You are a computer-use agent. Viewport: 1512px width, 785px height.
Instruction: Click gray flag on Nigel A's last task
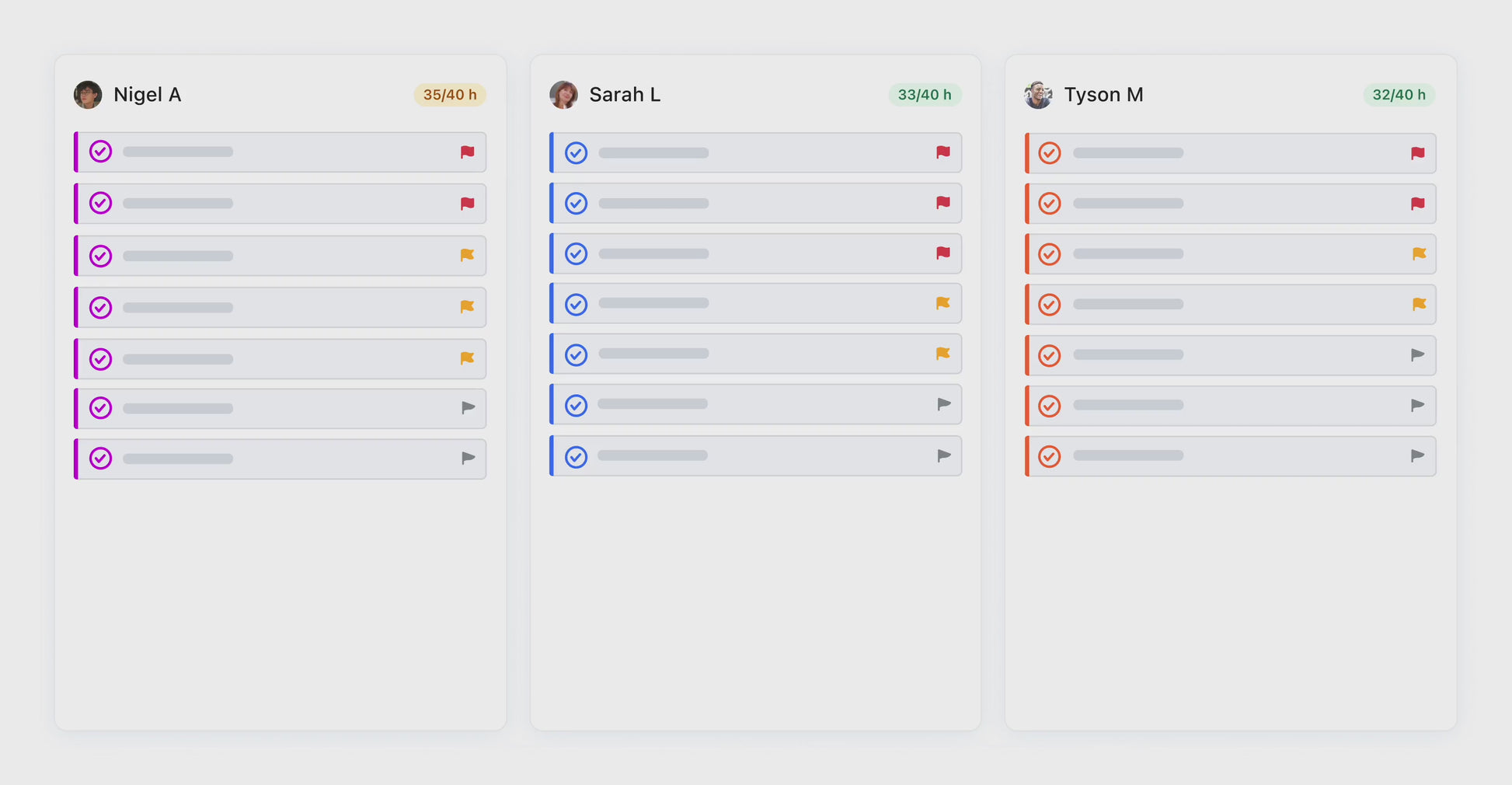468,458
